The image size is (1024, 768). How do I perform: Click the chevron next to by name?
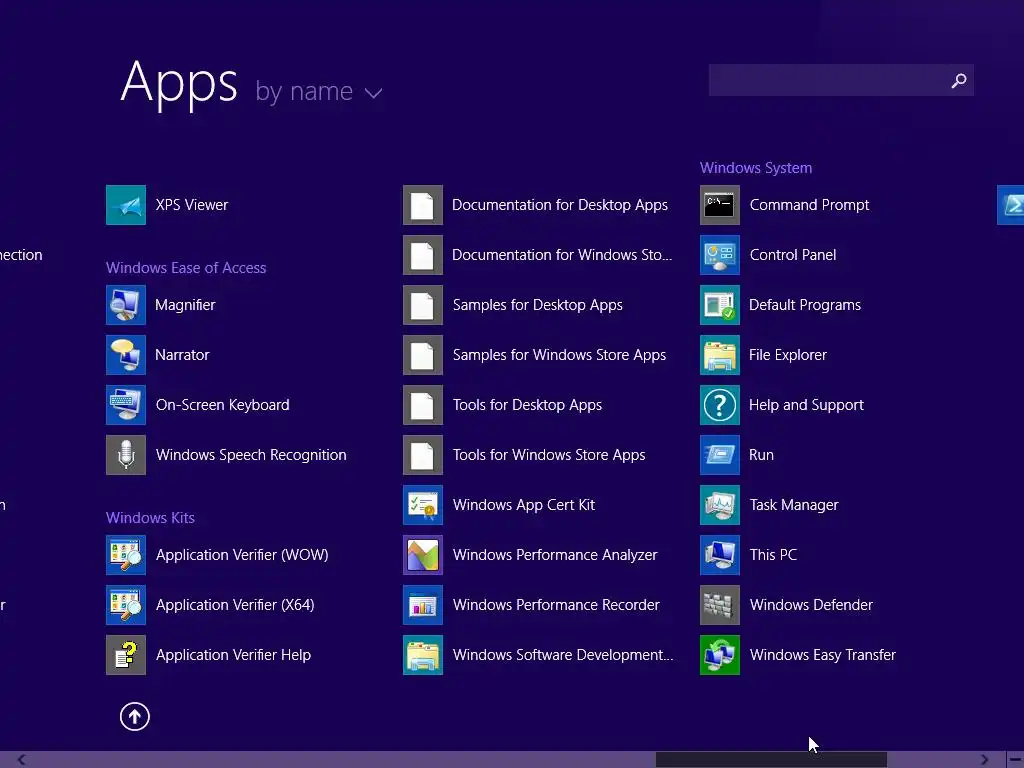[x=374, y=93]
